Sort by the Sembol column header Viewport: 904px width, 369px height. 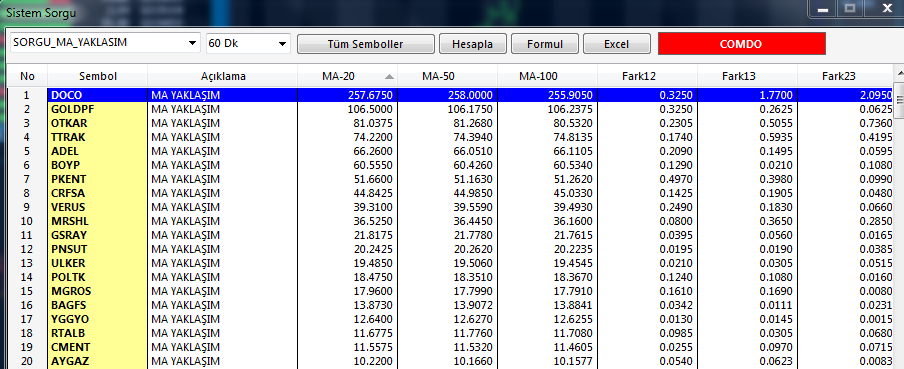click(x=98, y=76)
